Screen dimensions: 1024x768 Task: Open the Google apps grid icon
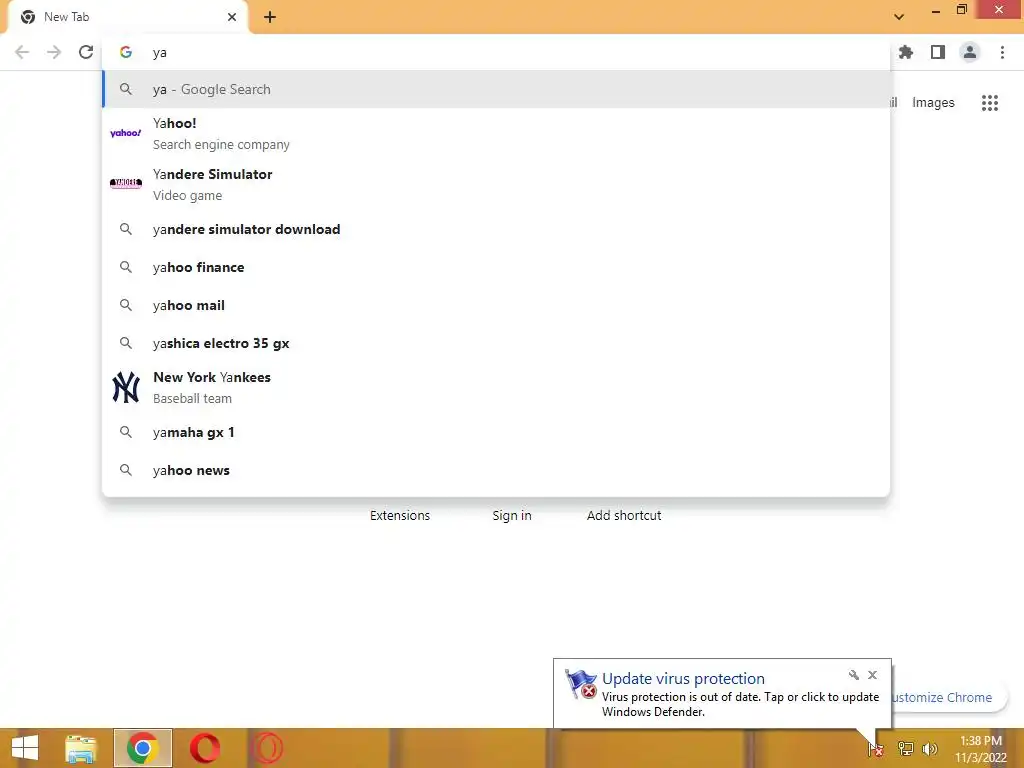(x=989, y=103)
